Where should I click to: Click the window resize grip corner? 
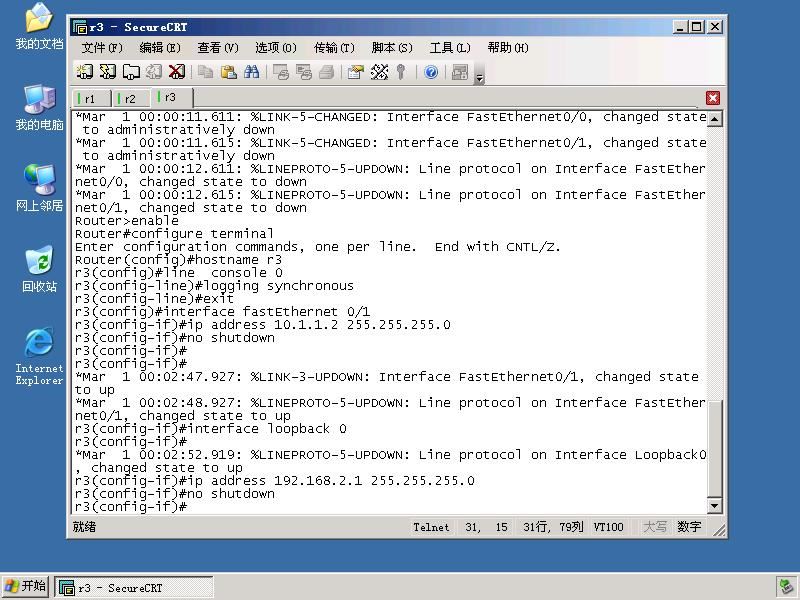tap(720, 531)
